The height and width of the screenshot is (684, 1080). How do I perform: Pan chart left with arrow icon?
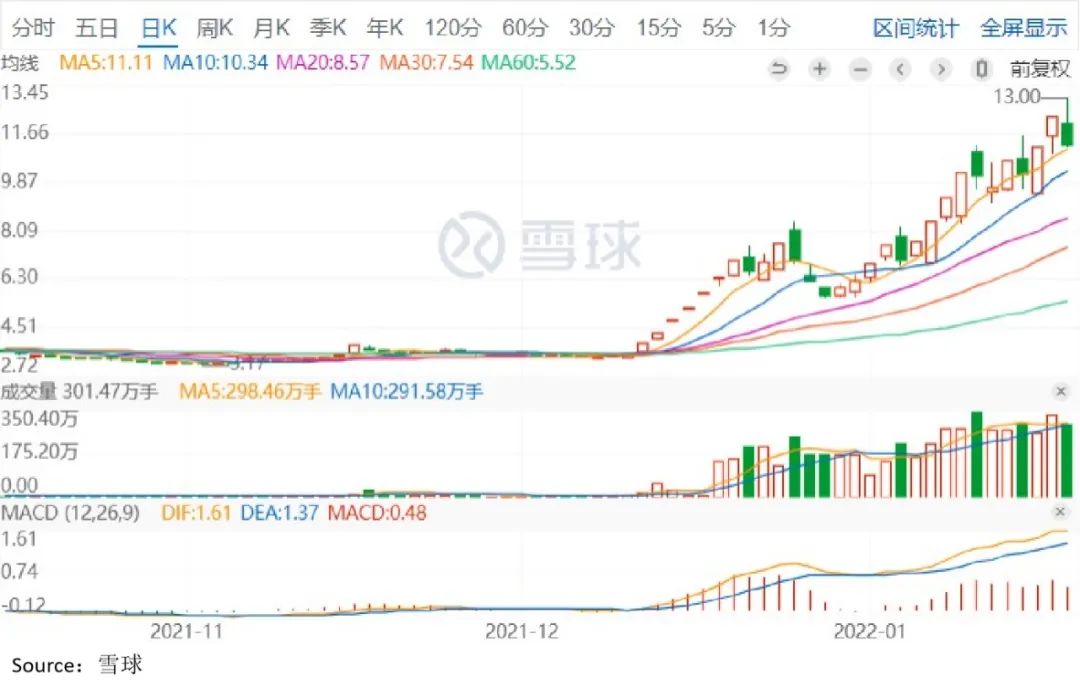[900, 69]
